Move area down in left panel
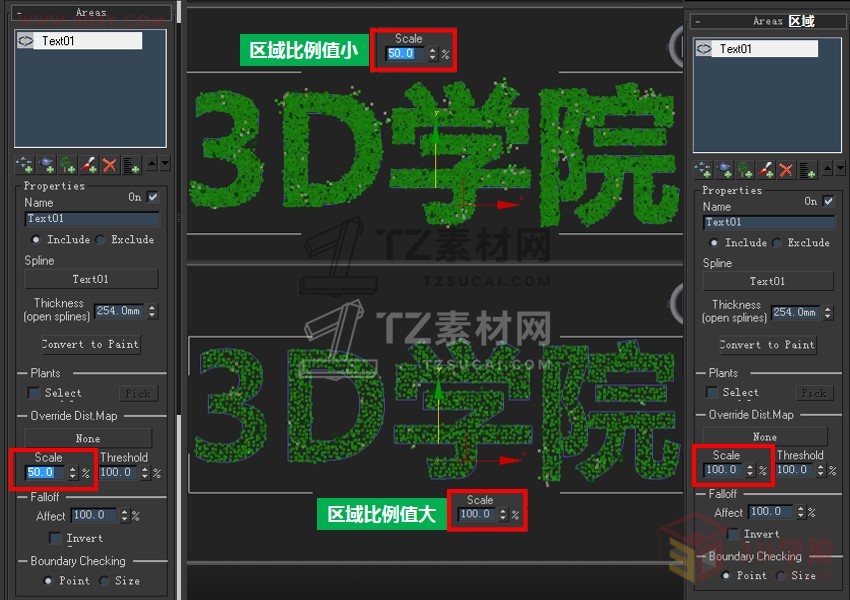 [165, 163]
